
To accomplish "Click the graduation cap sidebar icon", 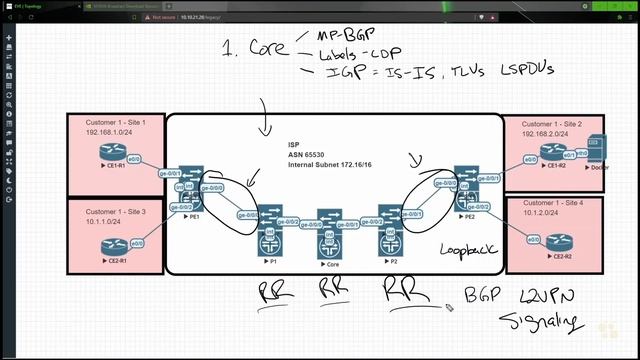I will 9,133.
